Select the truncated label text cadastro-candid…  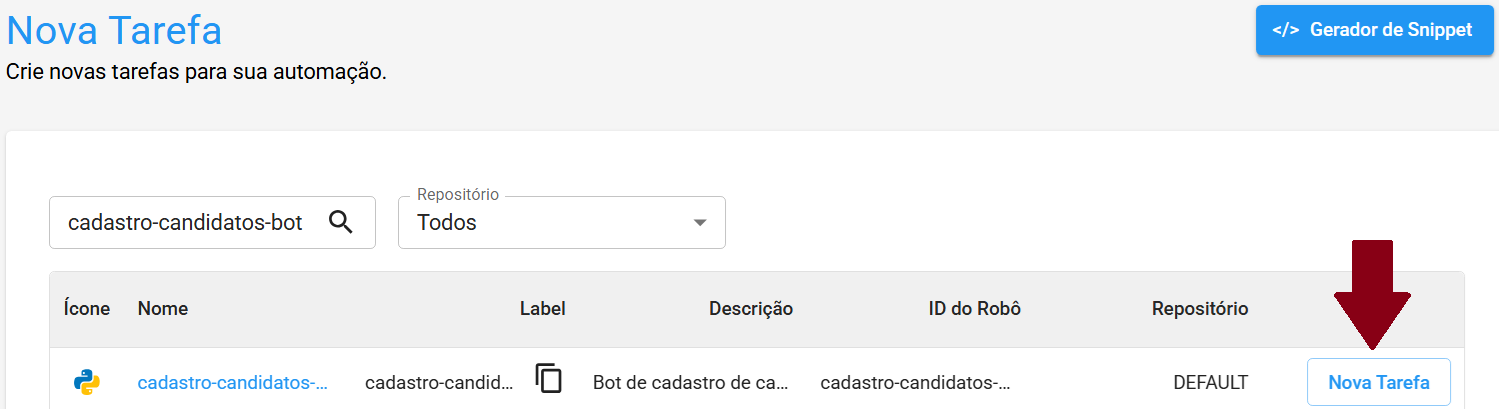coord(440,382)
